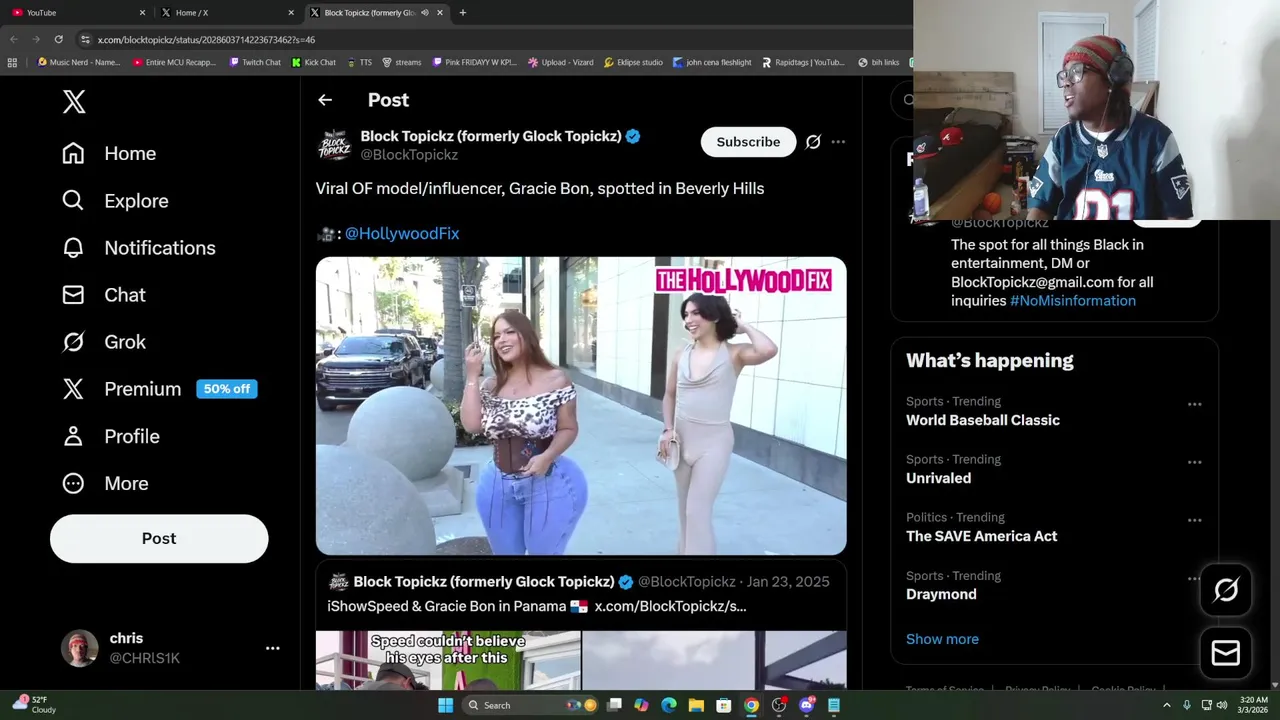
Task: Open the More circle menu
Action: click(x=73, y=483)
